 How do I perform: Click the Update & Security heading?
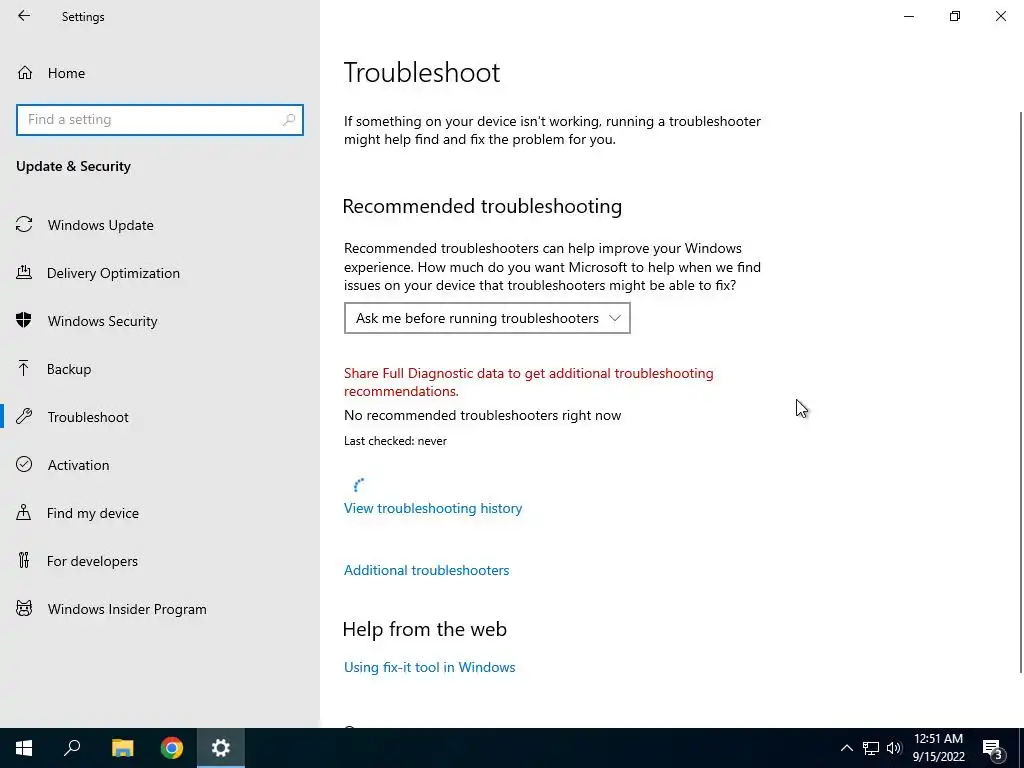tap(73, 166)
